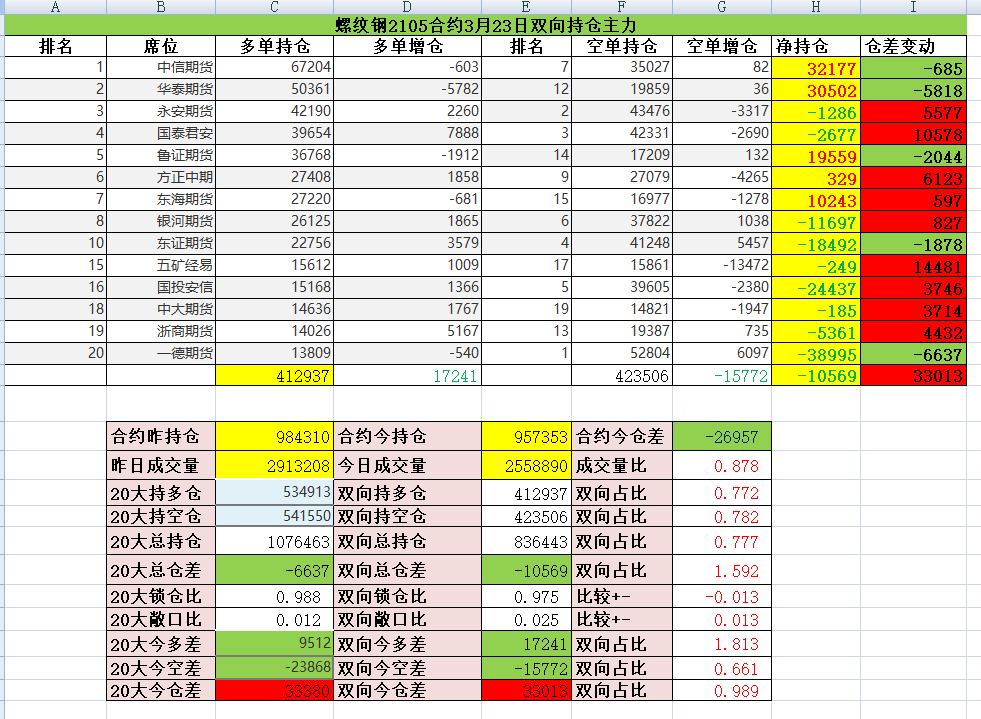Select the 今日成交量 value 2558890
The width and height of the screenshot is (981, 719).
click(526, 465)
